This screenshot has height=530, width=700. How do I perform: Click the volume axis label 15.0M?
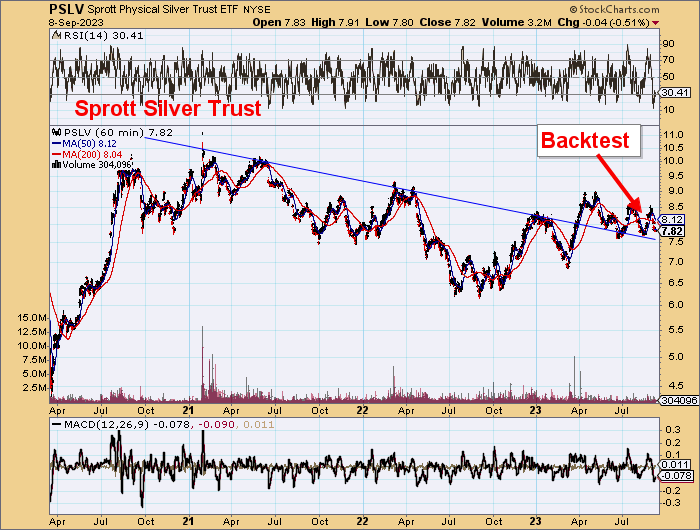pyautogui.click(x=32, y=318)
